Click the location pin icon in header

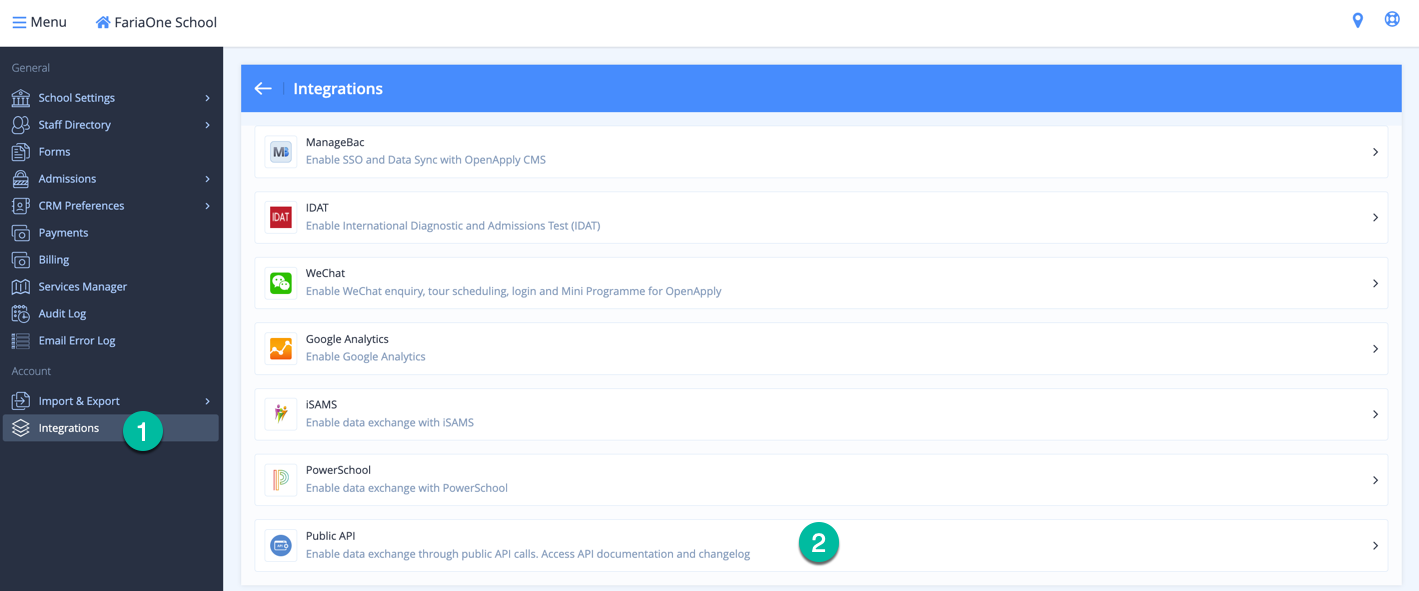pyautogui.click(x=1358, y=21)
